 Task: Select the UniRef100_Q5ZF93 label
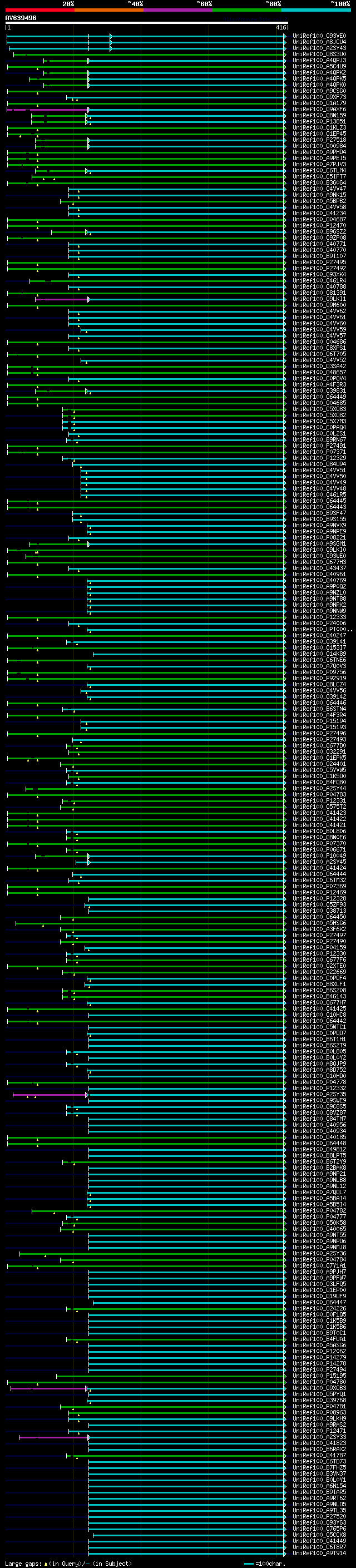pos(319,904)
